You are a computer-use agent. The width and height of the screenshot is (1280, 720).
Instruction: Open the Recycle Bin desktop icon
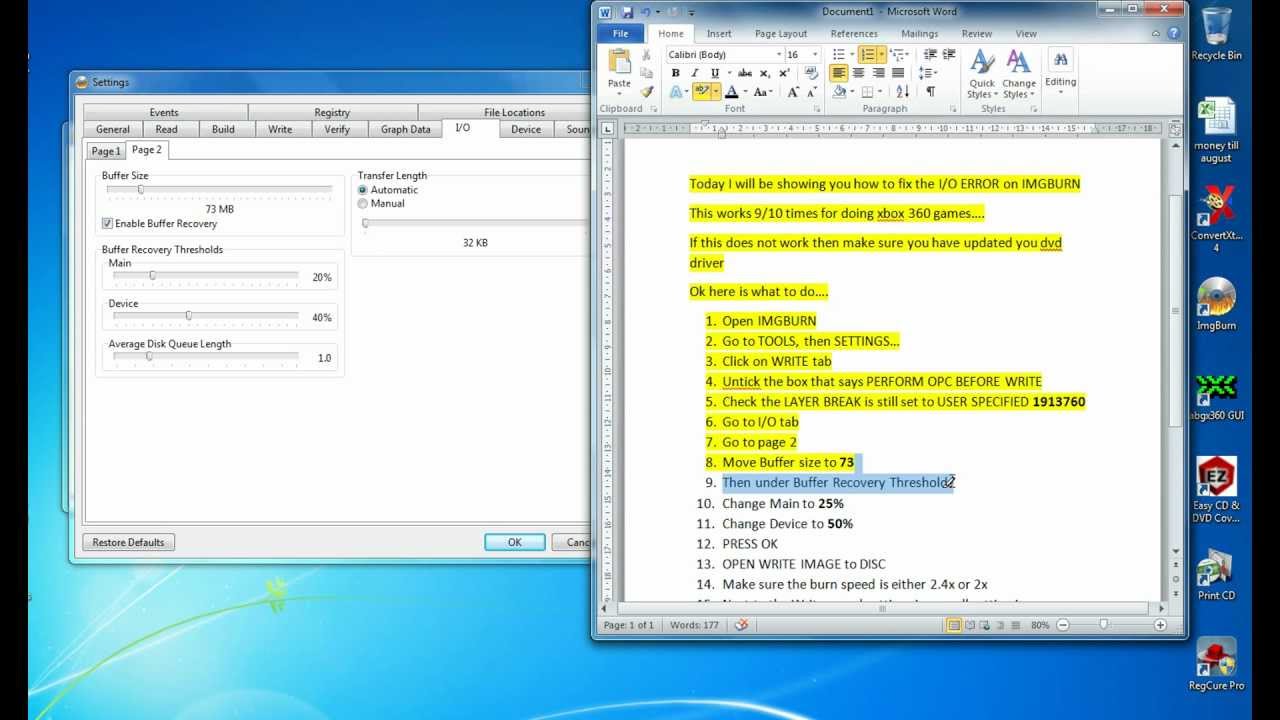coord(1216,34)
